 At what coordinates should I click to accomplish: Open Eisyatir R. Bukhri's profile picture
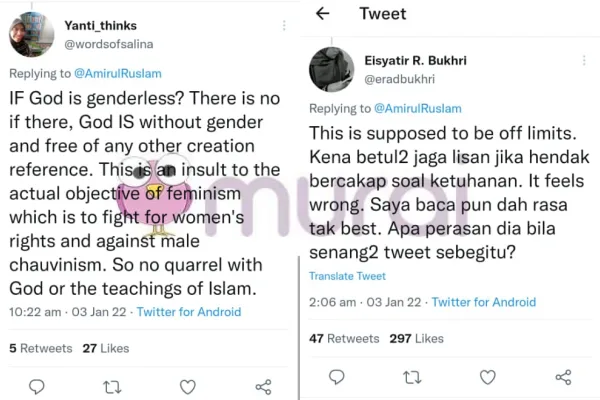[331, 69]
